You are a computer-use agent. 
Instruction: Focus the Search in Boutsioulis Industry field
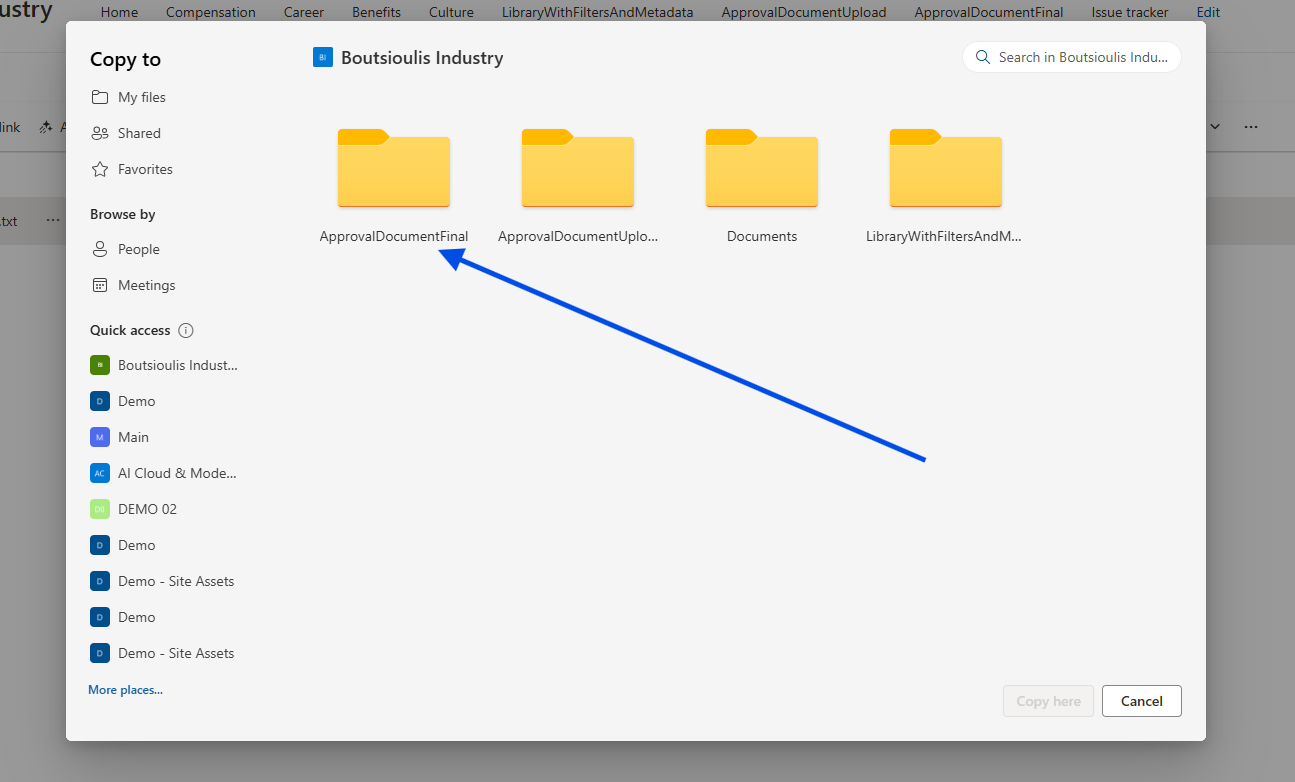[x=1082, y=57]
